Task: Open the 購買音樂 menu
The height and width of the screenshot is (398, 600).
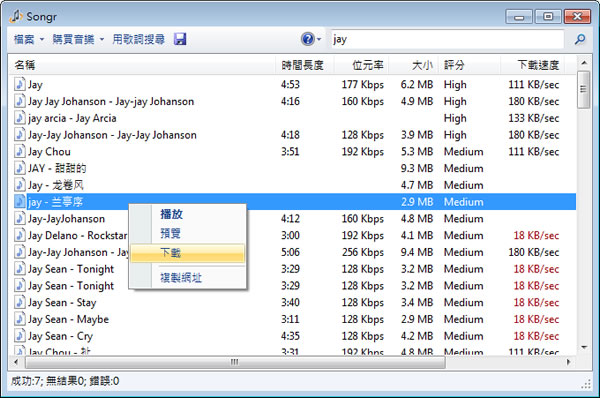Action: pos(78,39)
